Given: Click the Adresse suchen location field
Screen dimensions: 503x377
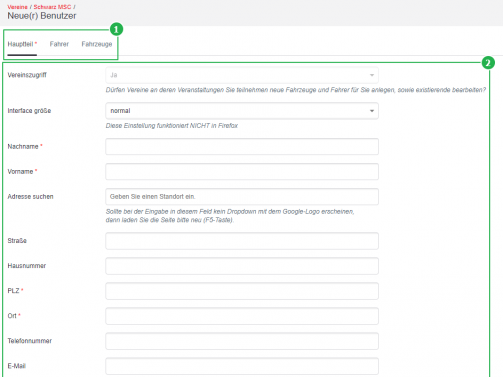Looking at the screenshot, I should 242,197.
